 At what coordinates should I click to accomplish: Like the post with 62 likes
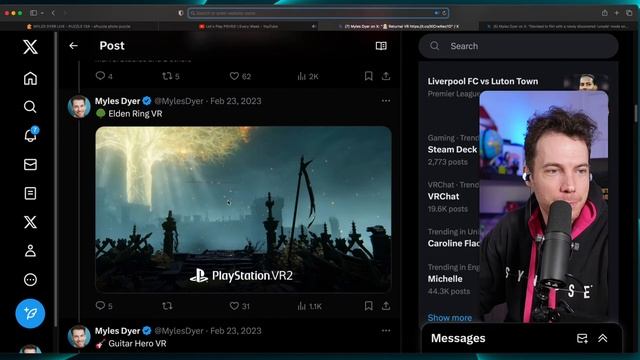point(234,76)
